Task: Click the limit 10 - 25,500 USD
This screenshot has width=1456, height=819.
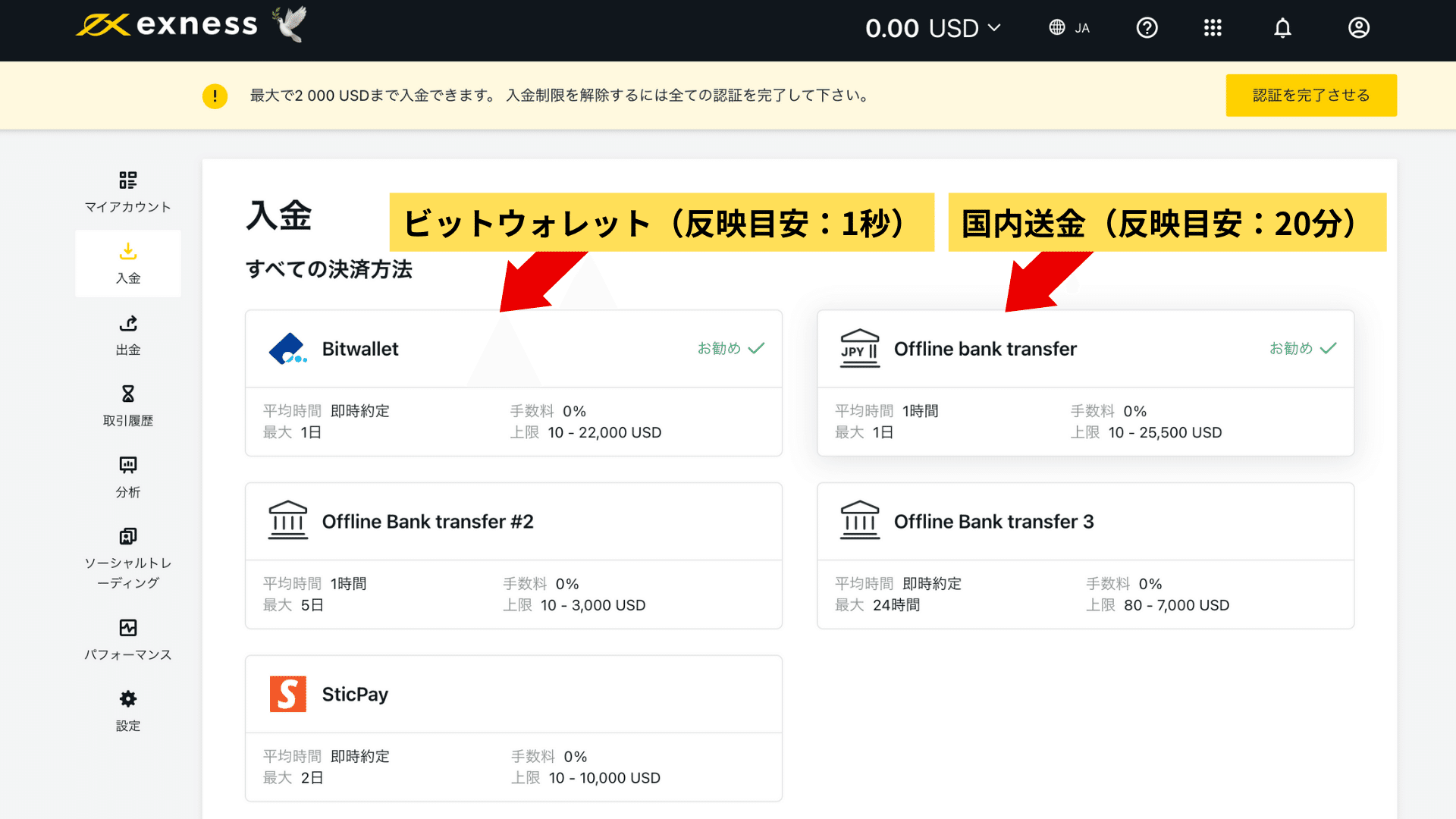Action: point(1165,432)
